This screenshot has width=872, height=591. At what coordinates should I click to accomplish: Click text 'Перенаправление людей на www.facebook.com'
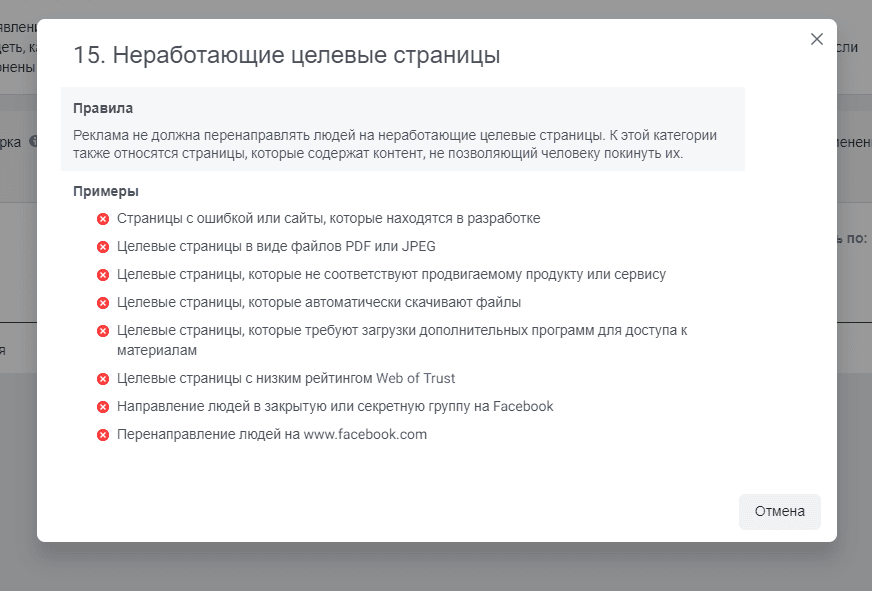pyautogui.click(x=272, y=434)
